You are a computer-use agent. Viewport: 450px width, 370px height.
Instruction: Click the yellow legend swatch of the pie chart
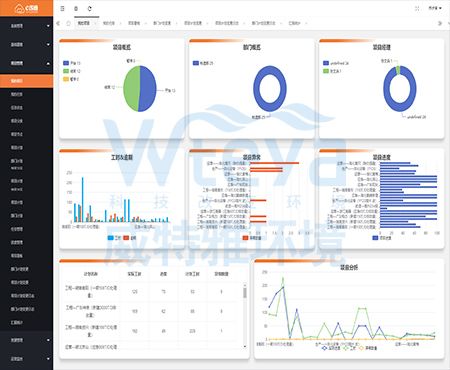click(x=66, y=79)
